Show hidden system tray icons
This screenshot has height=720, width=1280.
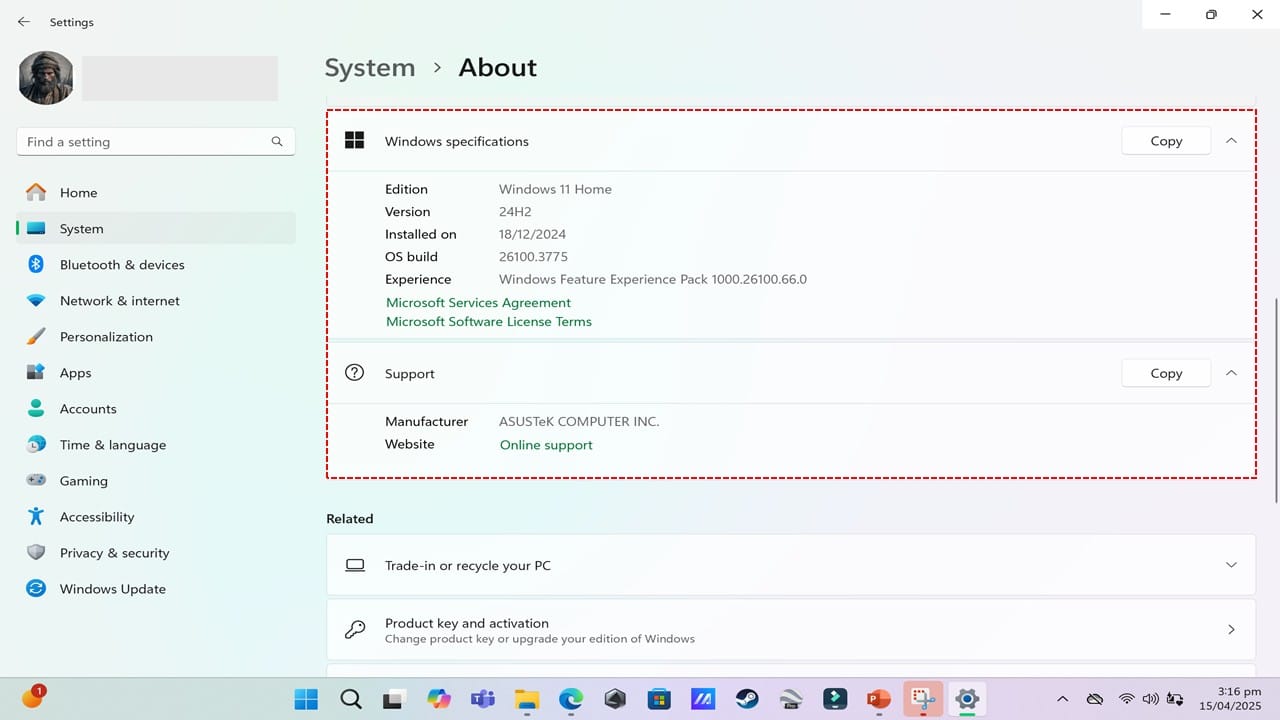1062,699
